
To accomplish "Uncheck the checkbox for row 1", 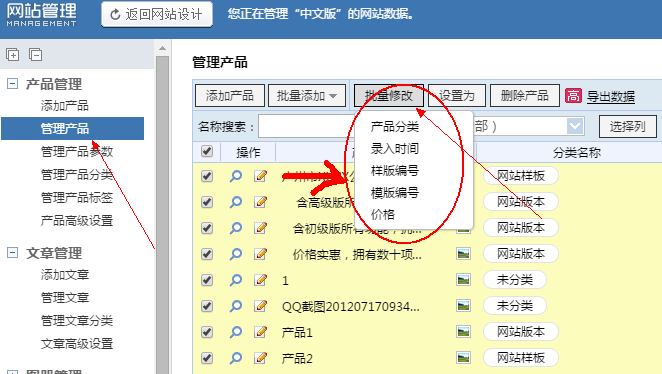I will (207, 279).
